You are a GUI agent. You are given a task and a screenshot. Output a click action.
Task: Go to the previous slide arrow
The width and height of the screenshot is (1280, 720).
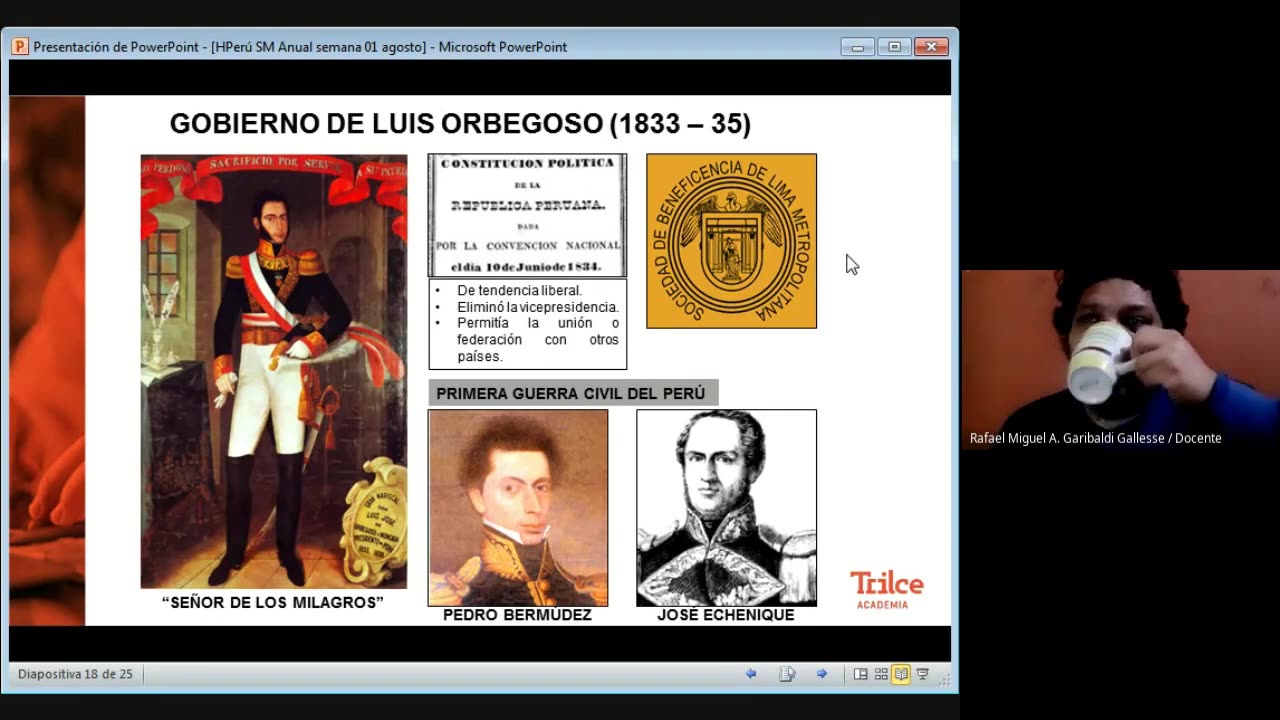coord(751,674)
